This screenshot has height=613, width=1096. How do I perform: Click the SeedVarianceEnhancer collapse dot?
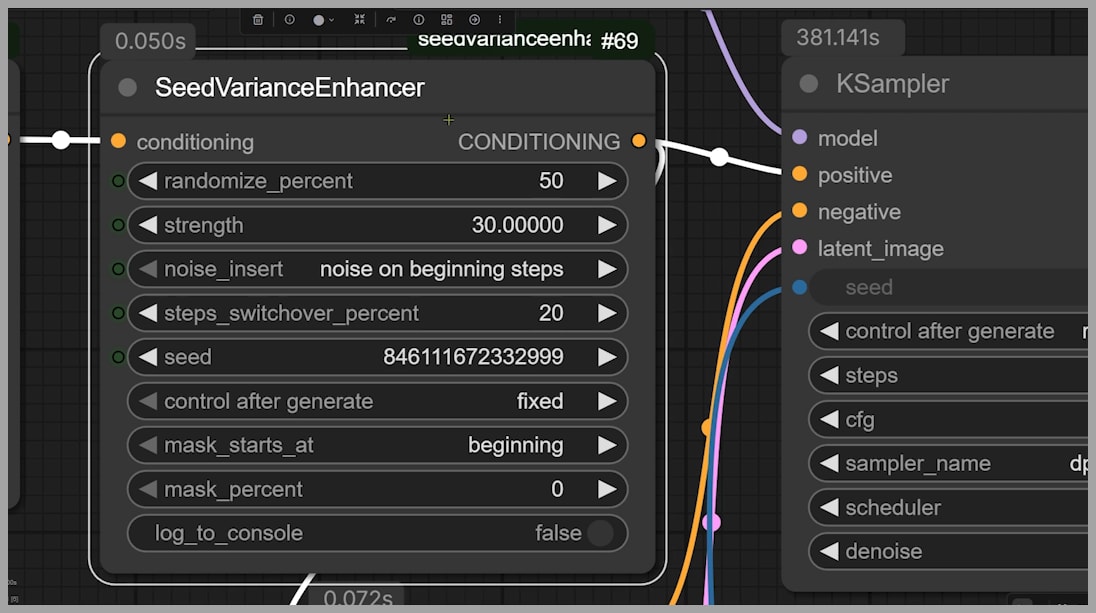[x=127, y=88]
